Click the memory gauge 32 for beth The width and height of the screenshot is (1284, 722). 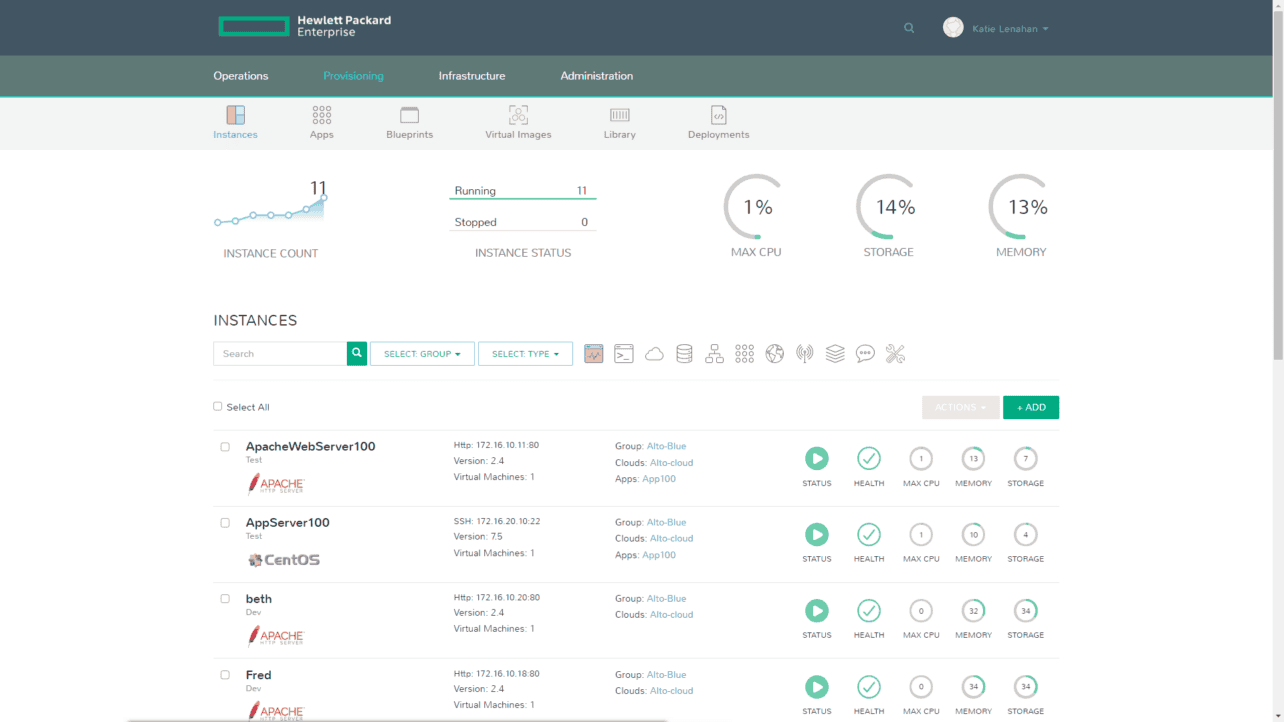tap(973, 610)
